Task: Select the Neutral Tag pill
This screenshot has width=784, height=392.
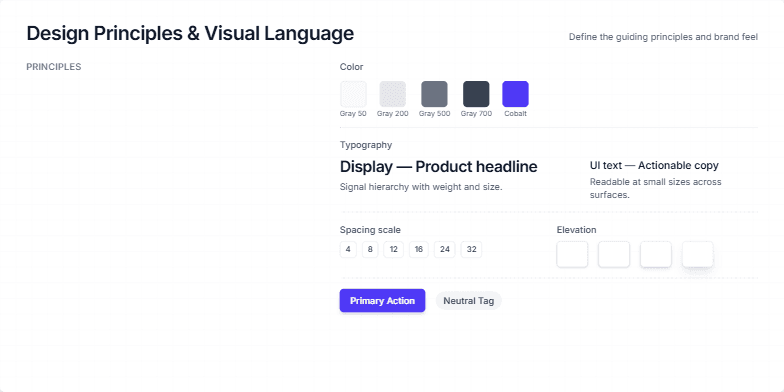Action: pyautogui.click(x=468, y=301)
